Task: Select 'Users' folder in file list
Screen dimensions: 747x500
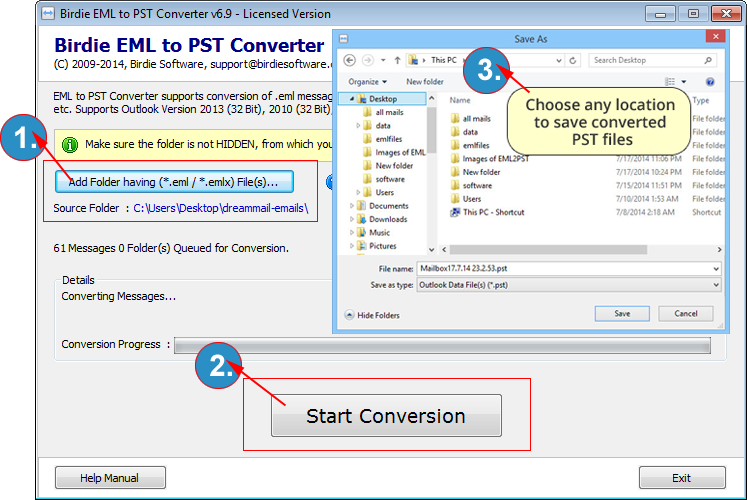Action: tap(472, 199)
